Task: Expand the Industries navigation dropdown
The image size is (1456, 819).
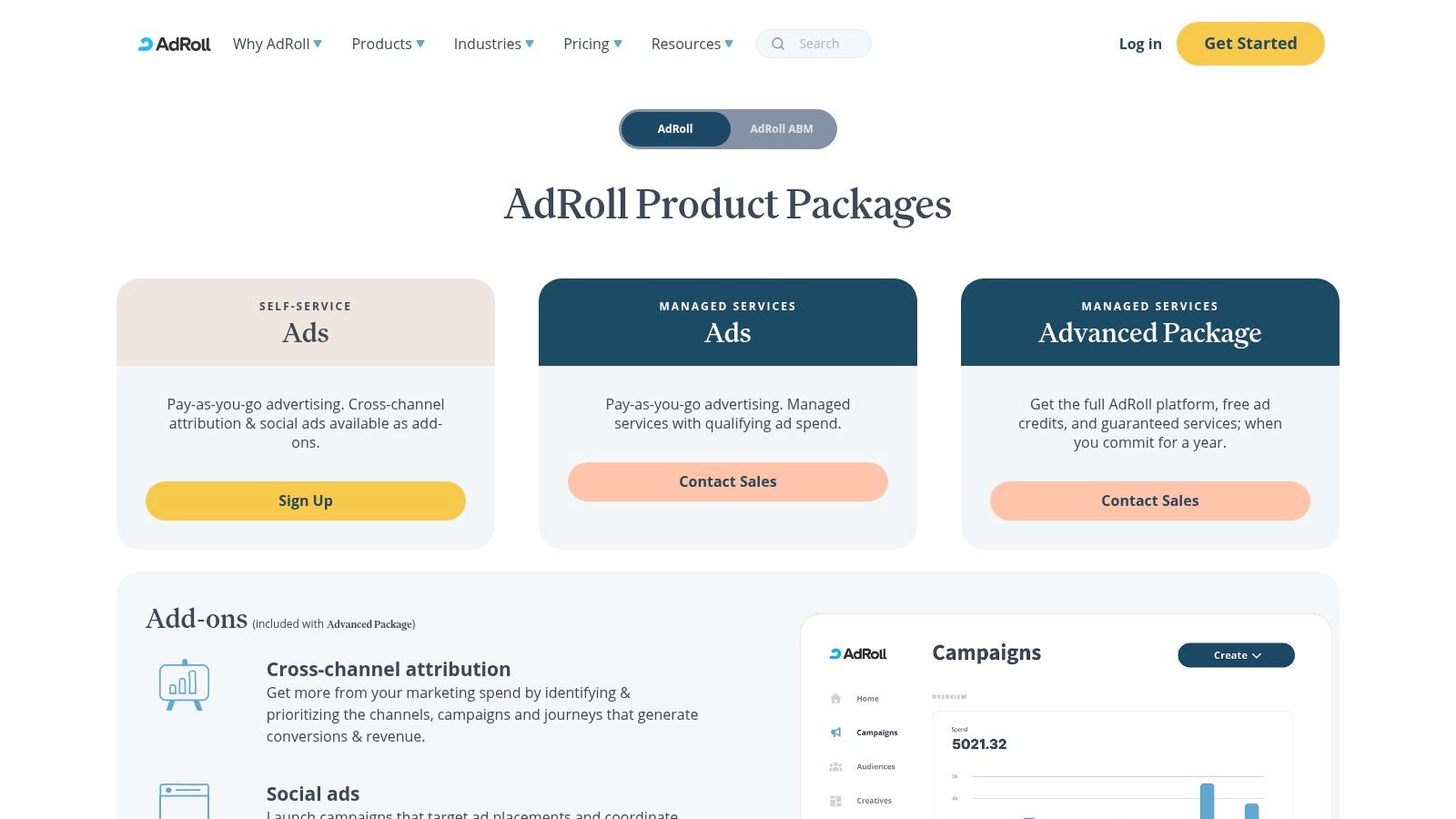Action: 493,44
